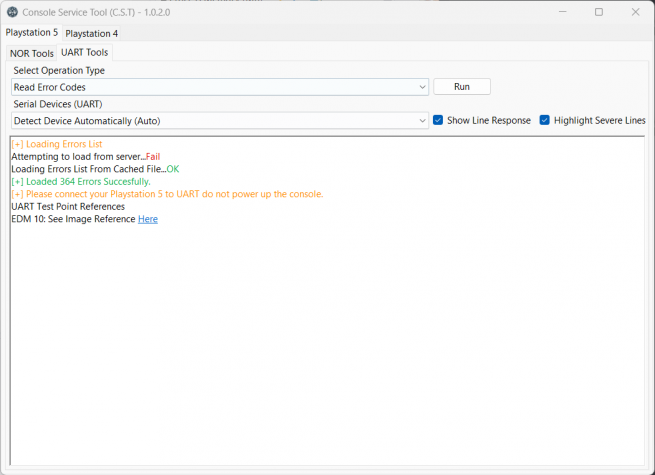Open the EDM 10 image reference Here link
655x475 pixels.
point(147,219)
